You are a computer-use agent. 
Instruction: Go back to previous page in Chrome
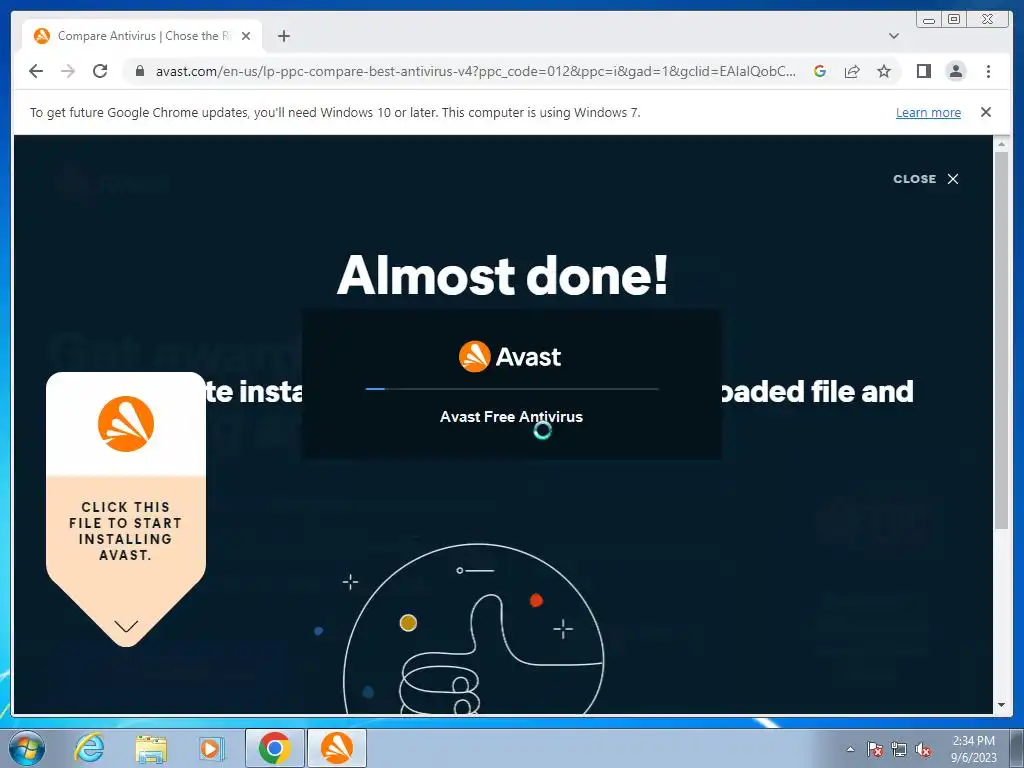pos(36,71)
